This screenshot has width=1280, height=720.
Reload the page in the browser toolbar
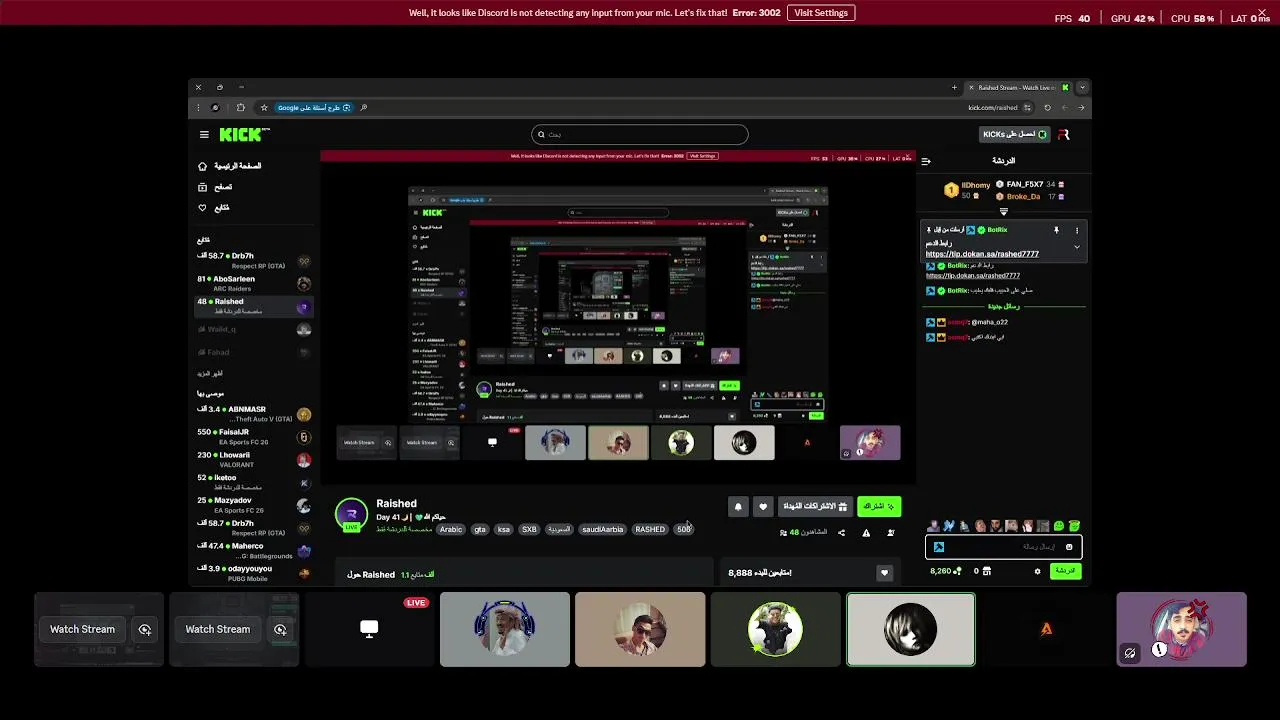[1047, 108]
